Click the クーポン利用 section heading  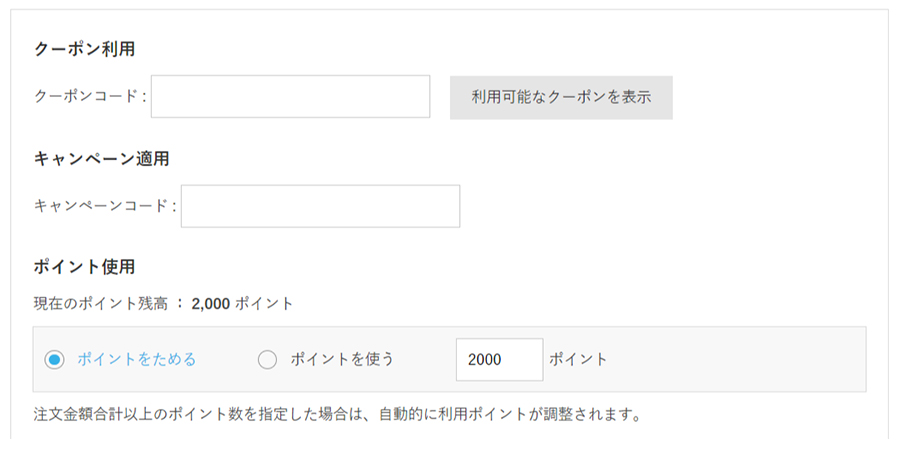pos(84,48)
